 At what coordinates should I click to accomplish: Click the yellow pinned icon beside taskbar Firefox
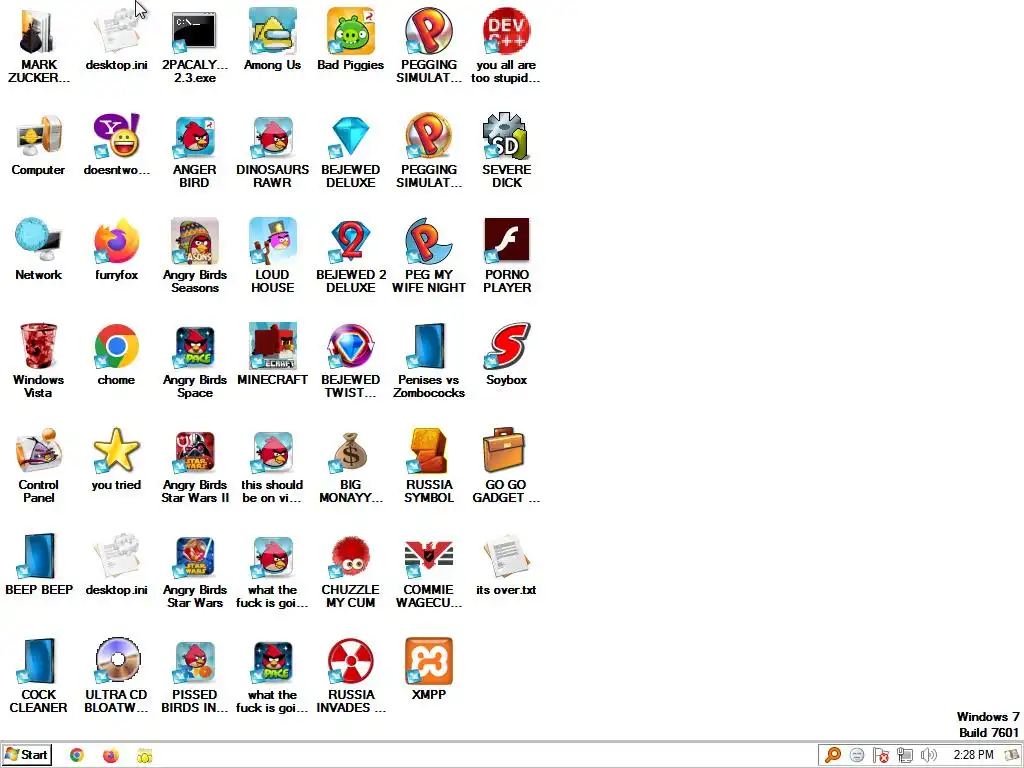pos(144,756)
